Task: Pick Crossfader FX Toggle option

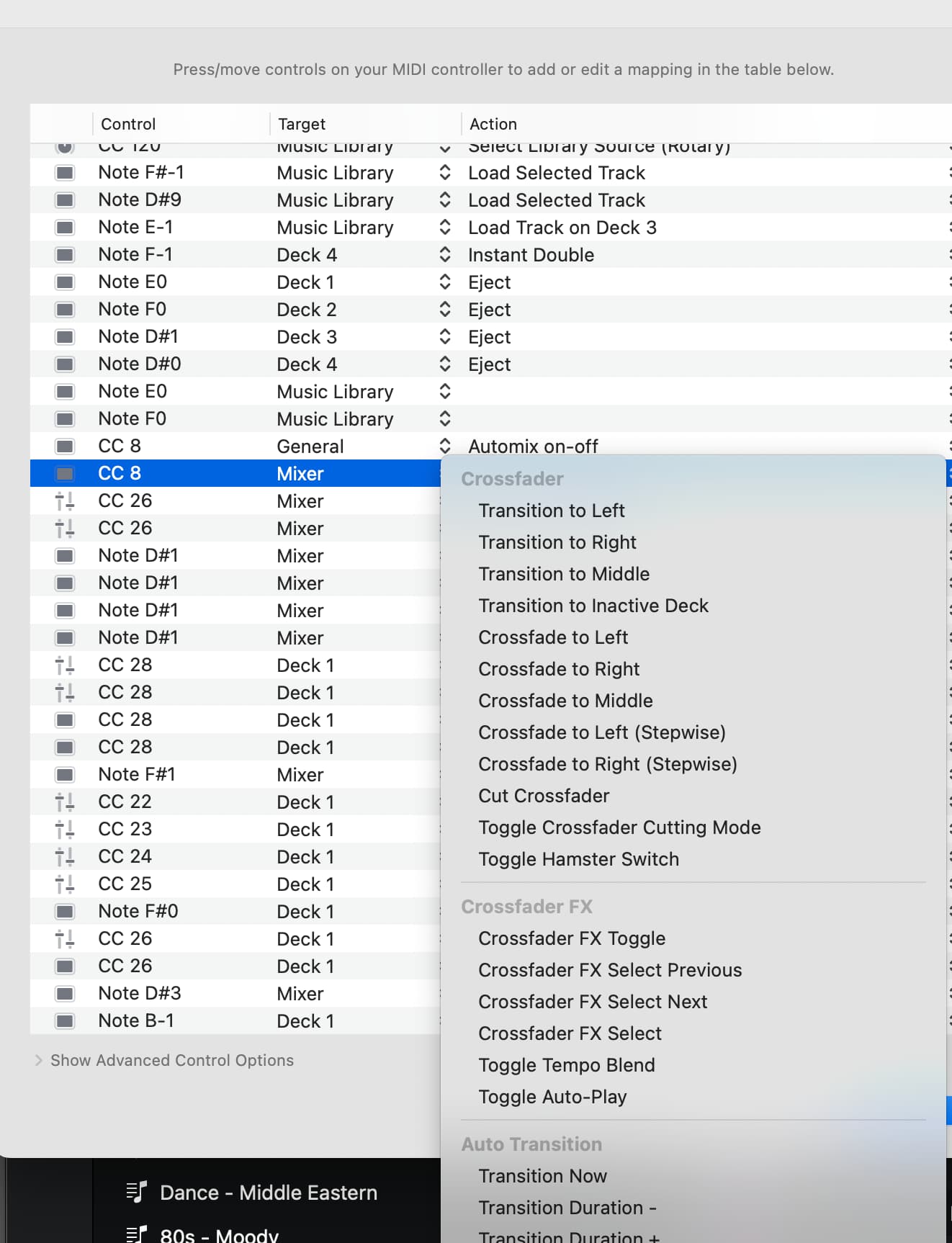Action: pos(571,938)
